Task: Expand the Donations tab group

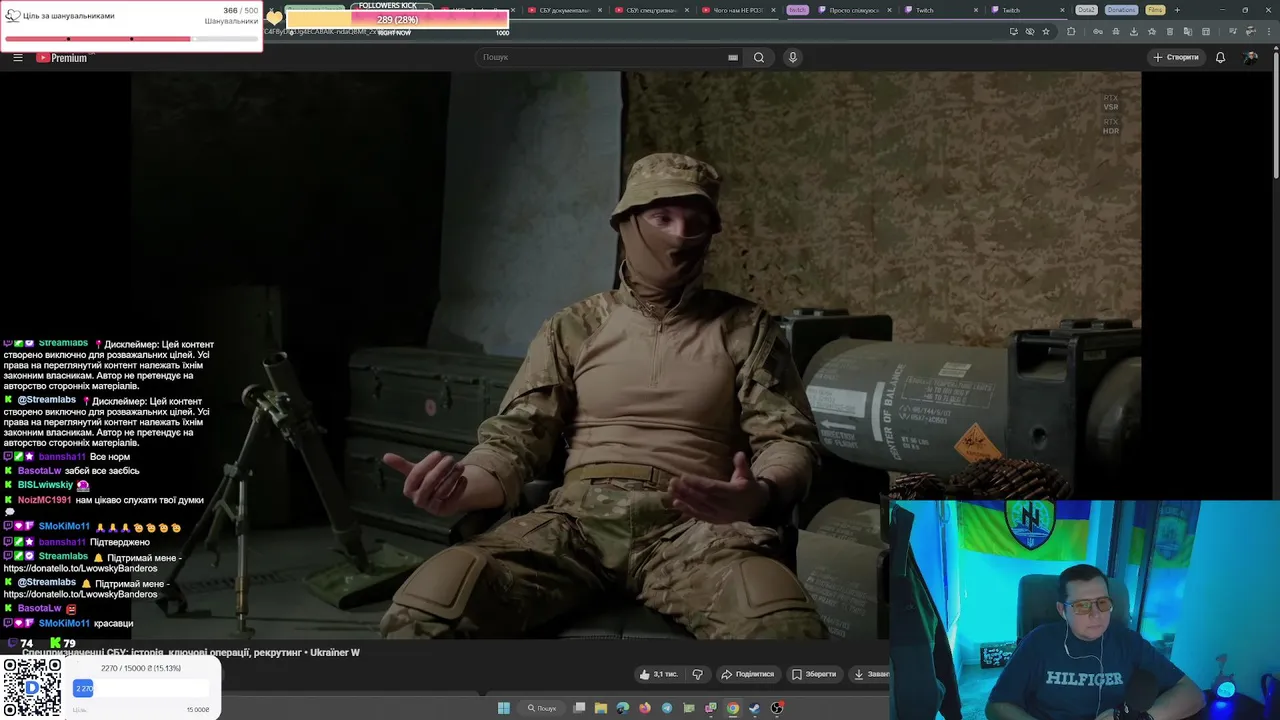Action: (x=1121, y=10)
